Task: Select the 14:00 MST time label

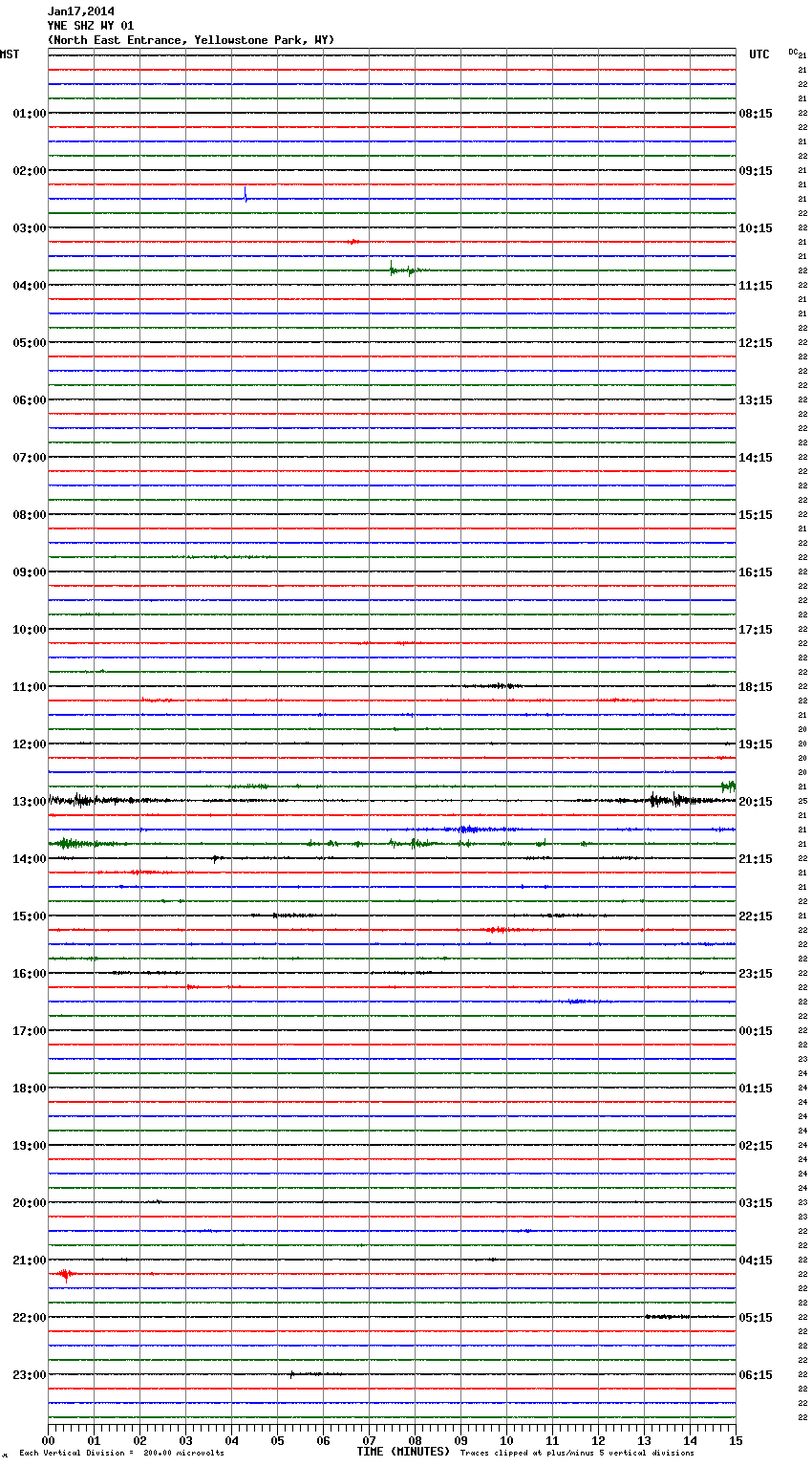Action: 29,859
